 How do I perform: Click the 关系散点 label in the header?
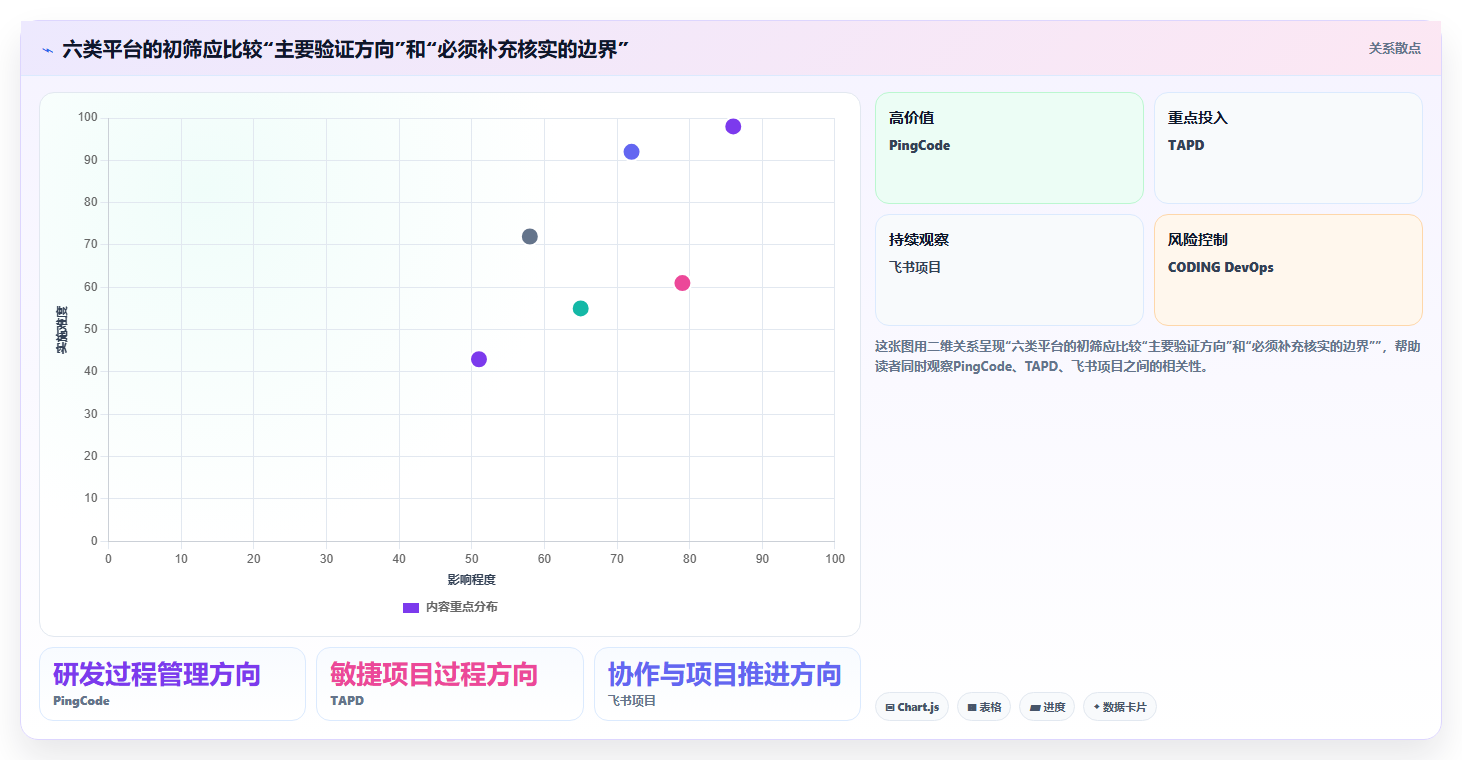click(1394, 48)
